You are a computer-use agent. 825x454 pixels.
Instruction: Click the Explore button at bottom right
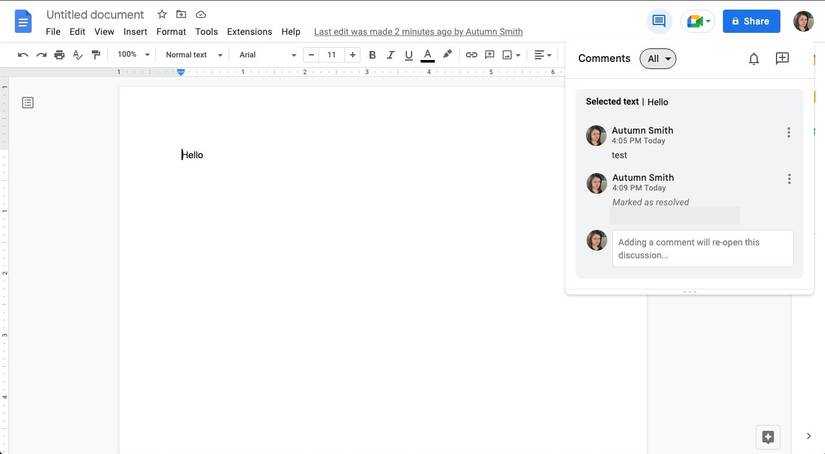coord(768,437)
